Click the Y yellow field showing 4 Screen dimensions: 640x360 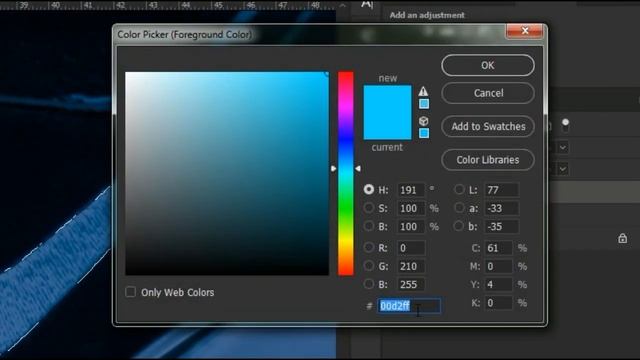pyautogui.click(x=498, y=284)
